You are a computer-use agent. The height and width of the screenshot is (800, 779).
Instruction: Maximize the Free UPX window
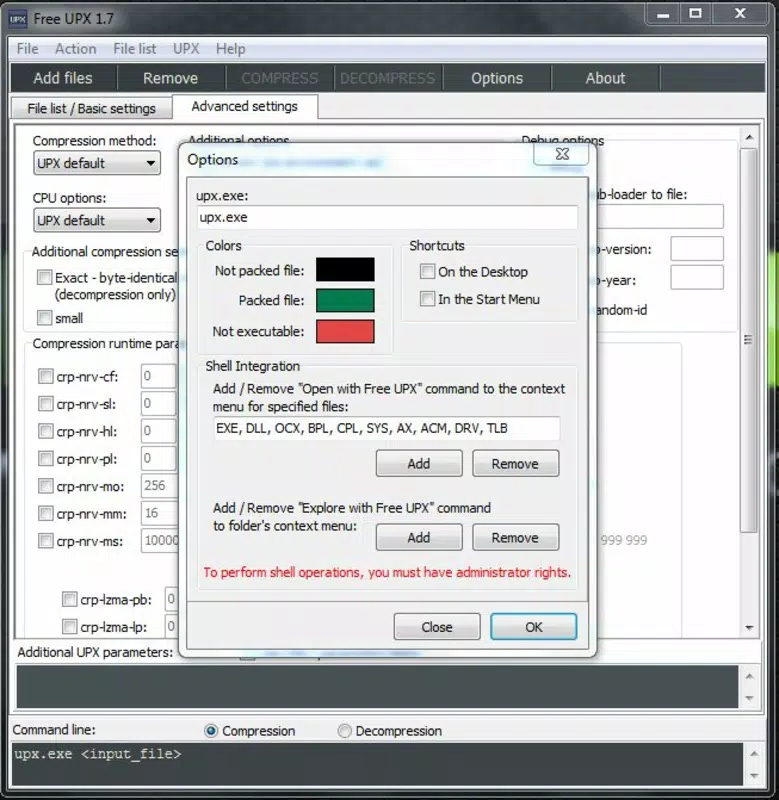(x=695, y=13)
